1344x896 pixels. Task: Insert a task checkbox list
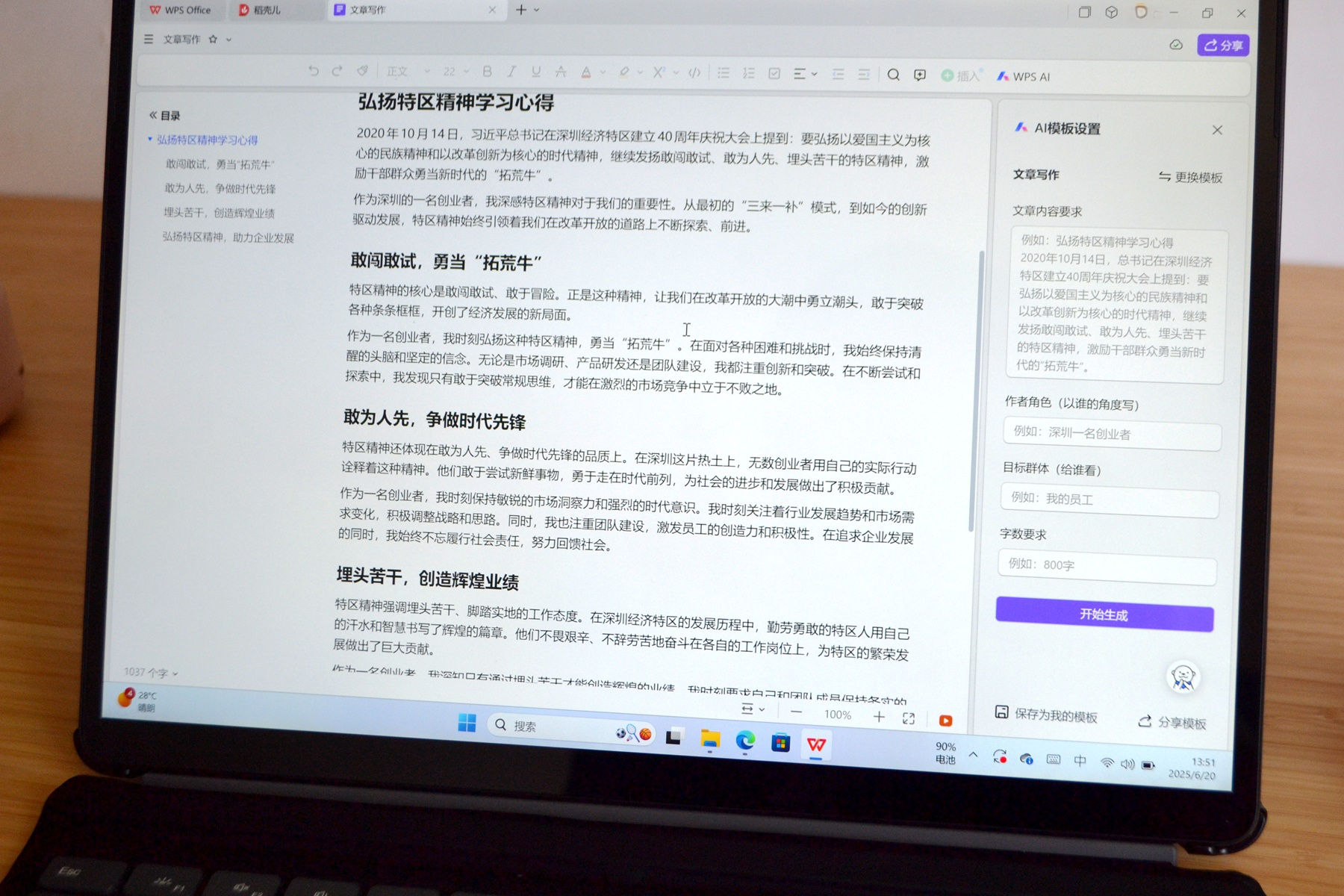tap(774, 73)
